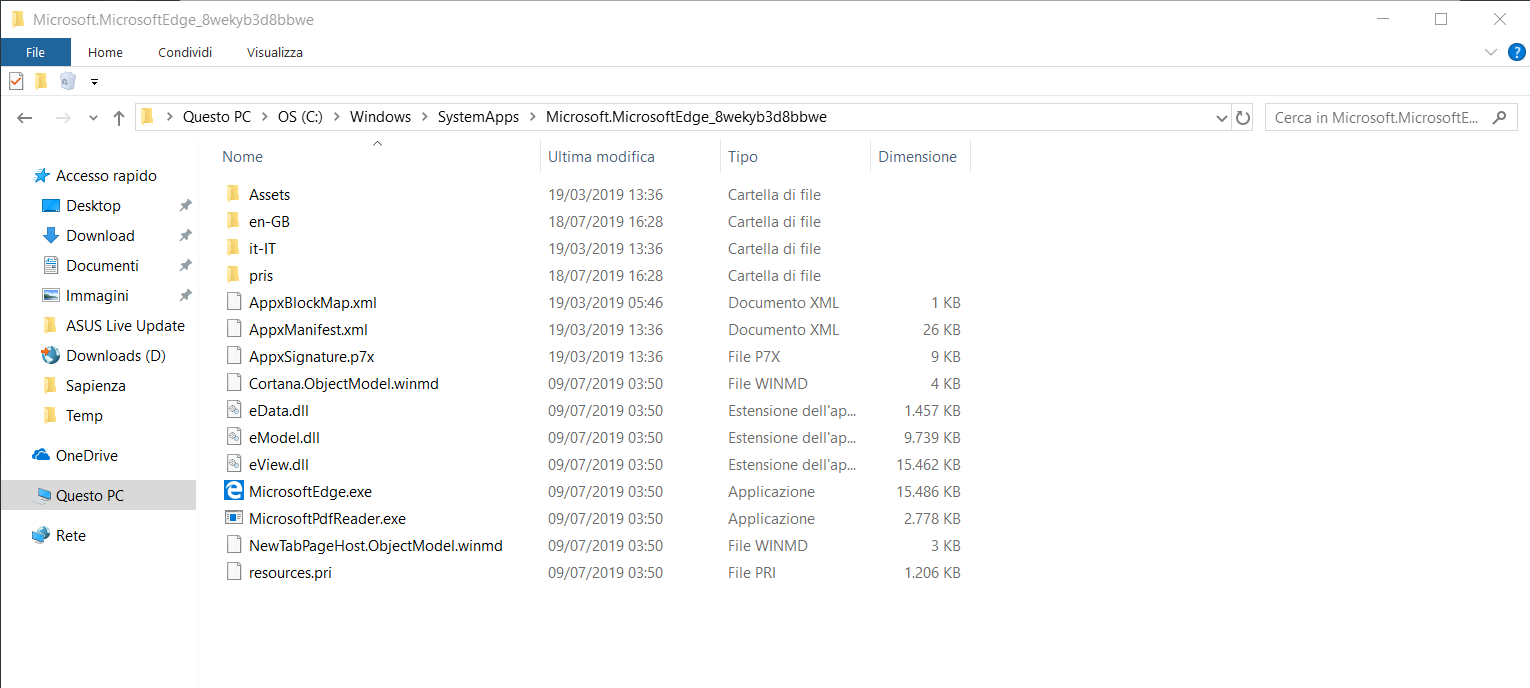The image size is (1530, 688).
Task: Click SystemApps in the address breadcrumb
Action: (478, 117)
